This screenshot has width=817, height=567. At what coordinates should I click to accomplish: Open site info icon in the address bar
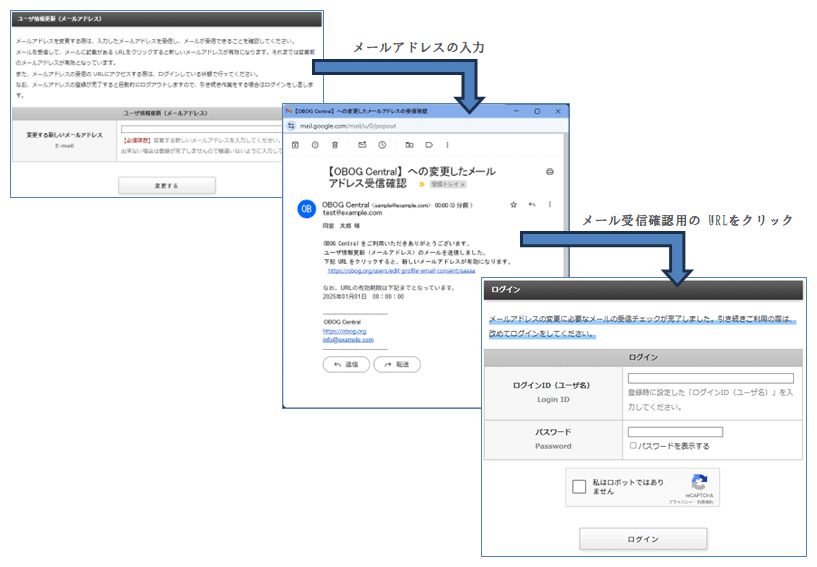coord(291,126)
